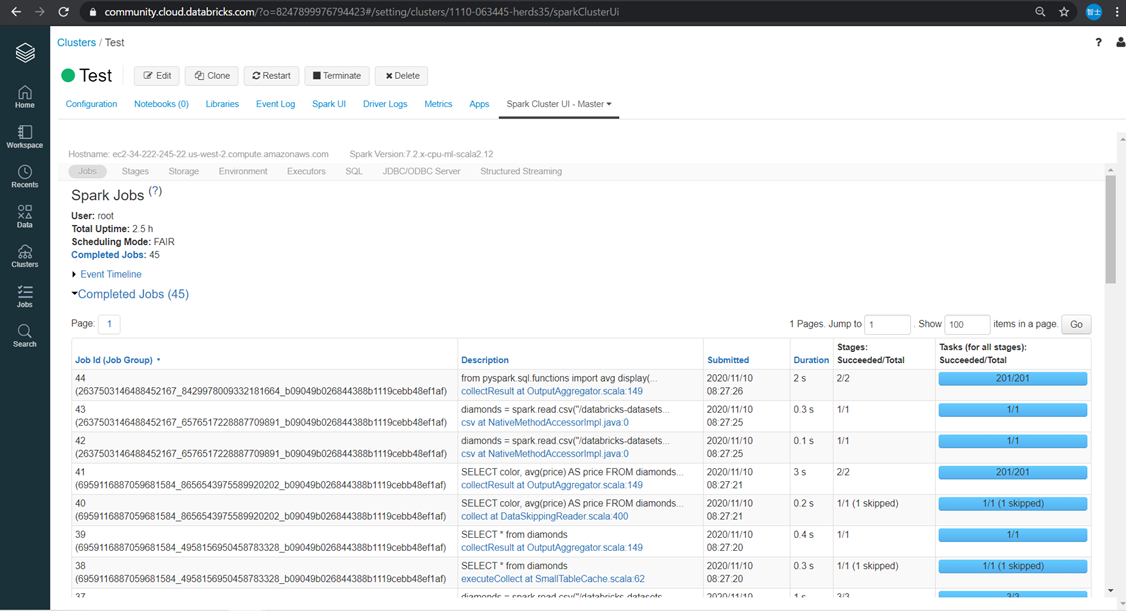Sort by Submitted column header
Screen dimensions: 1126x611
(x=728, y=360)
